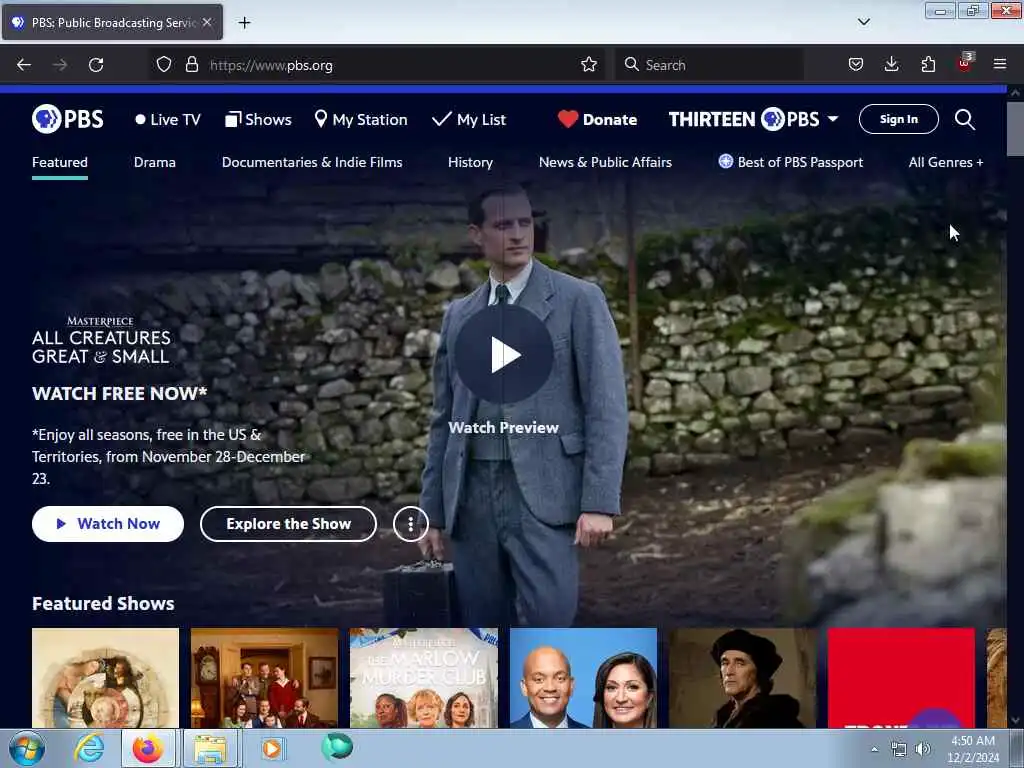Open the Shows menu item
The width and height of the screenshot is (1024, 768).
click(259, 120)
